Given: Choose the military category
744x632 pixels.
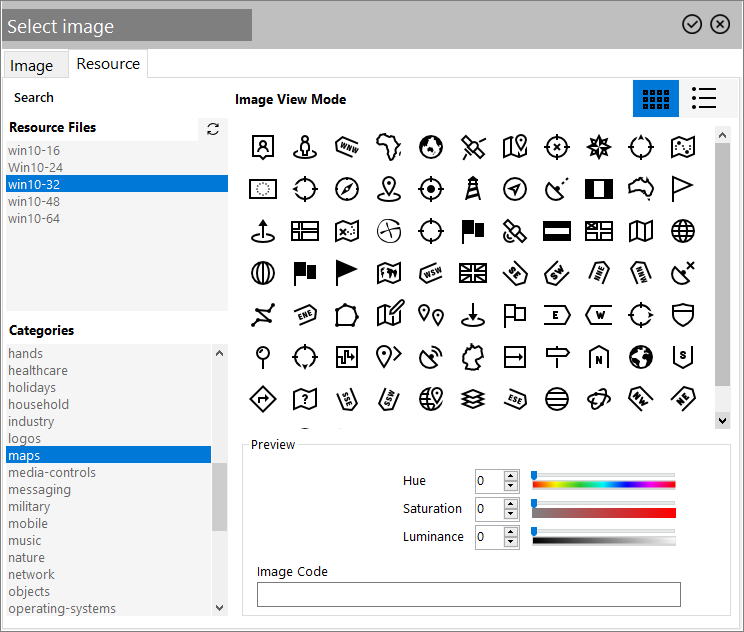Looking at the screenshot, I should (x=109, y=506).
